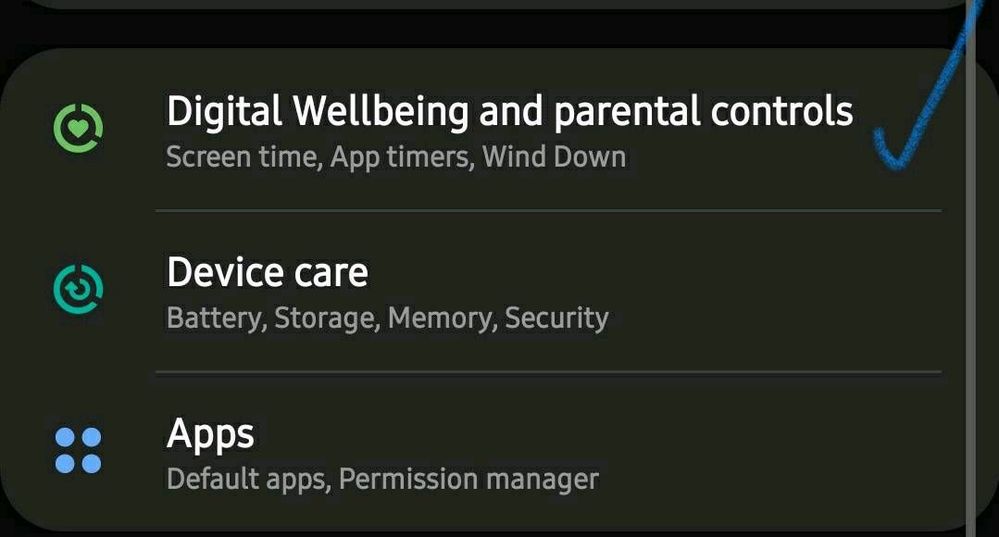Click the vertical scrollbar at right edge
The image size is (999, 537).
(972, 268)
